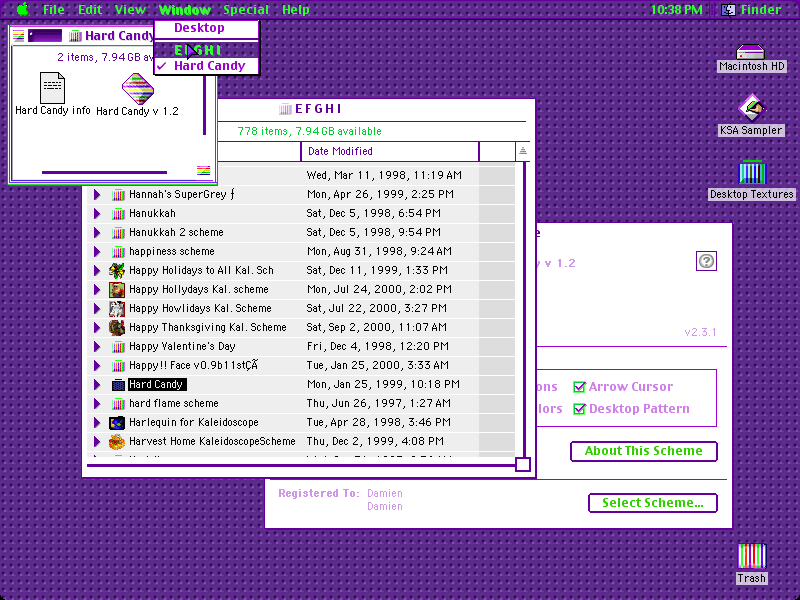Close the open Window menu via its title
The width and height of the screenshot is (800, 600).
coord(185,10)
